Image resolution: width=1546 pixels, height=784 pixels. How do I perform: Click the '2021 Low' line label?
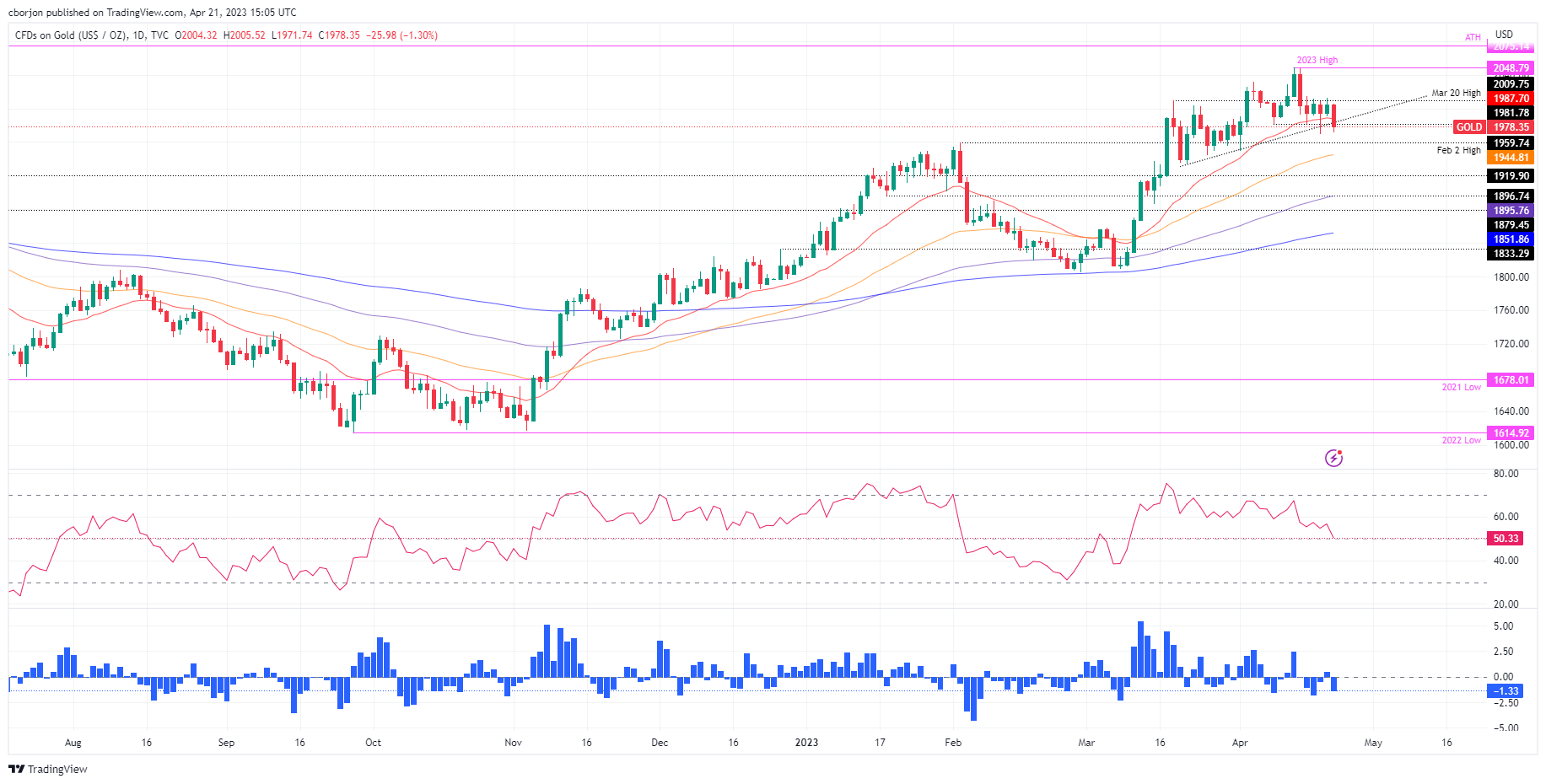point(1461,387)
